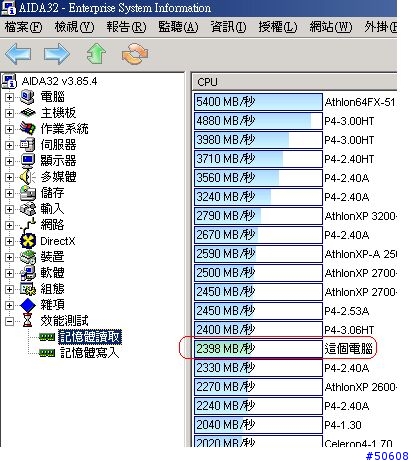Click the 2398 MB/秒 這個電腦 green bar
The height and width of the screenshot is (464, 411).
point(258,349)
